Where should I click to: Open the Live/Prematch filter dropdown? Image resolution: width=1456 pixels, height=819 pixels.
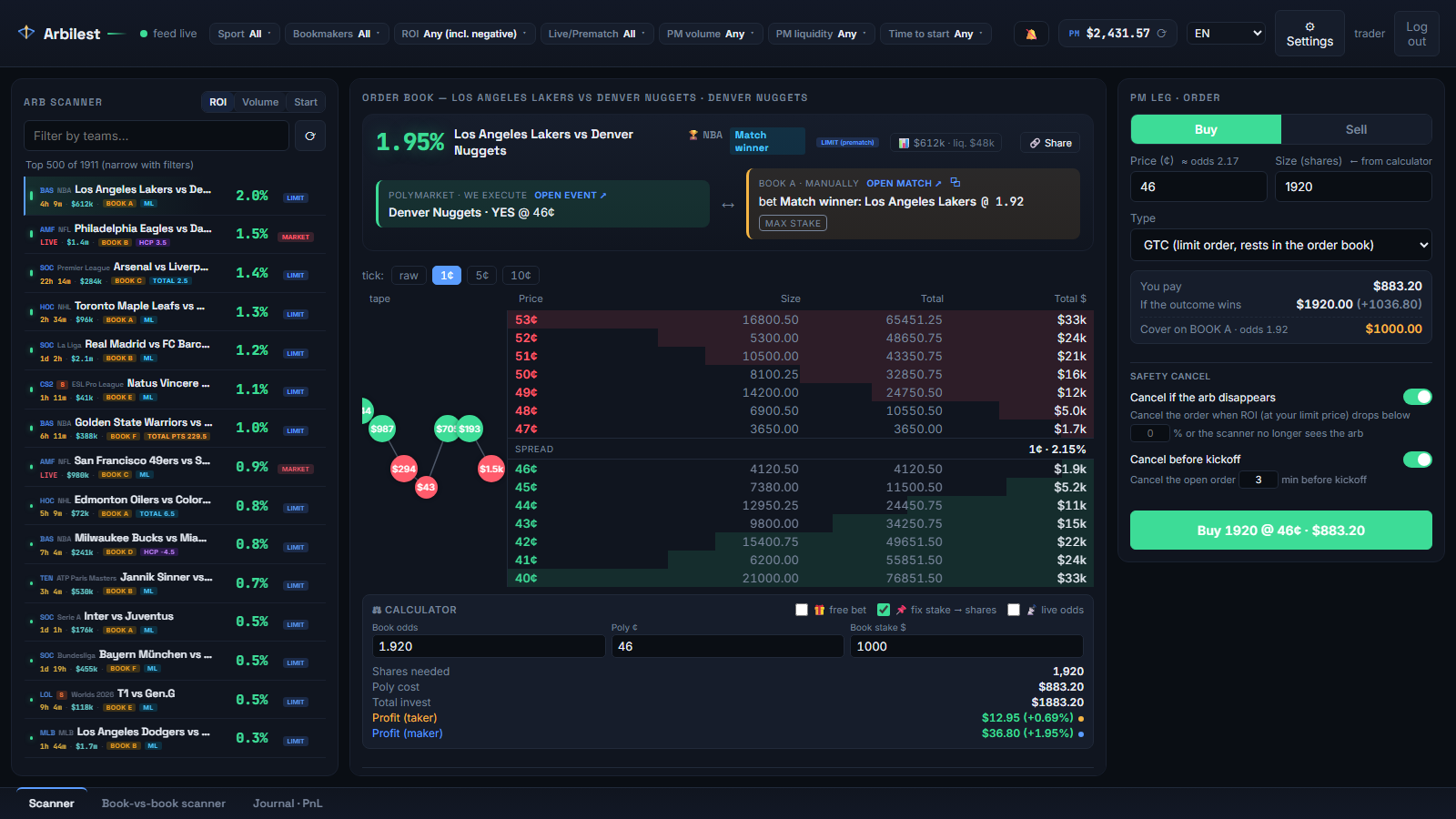597,34
